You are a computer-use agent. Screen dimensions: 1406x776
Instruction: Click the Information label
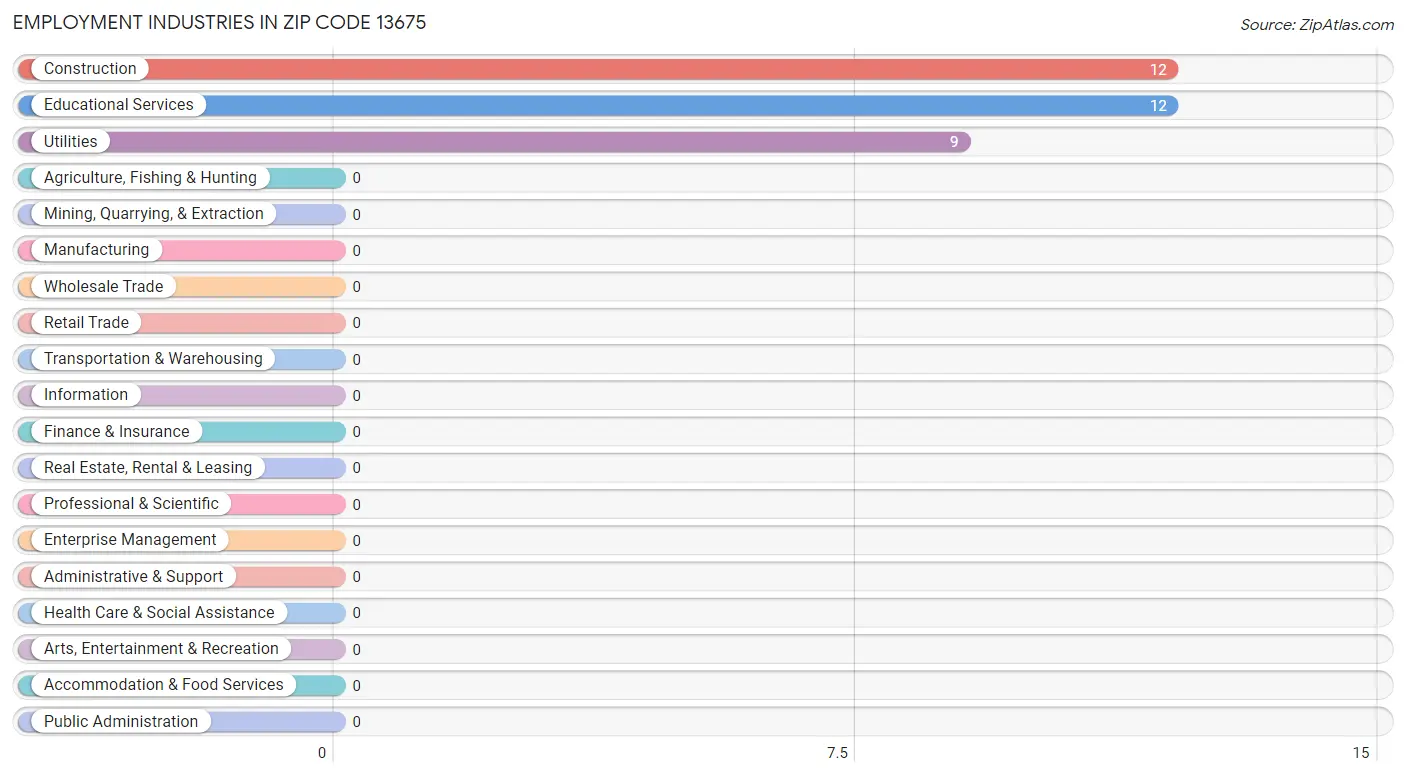86,395
